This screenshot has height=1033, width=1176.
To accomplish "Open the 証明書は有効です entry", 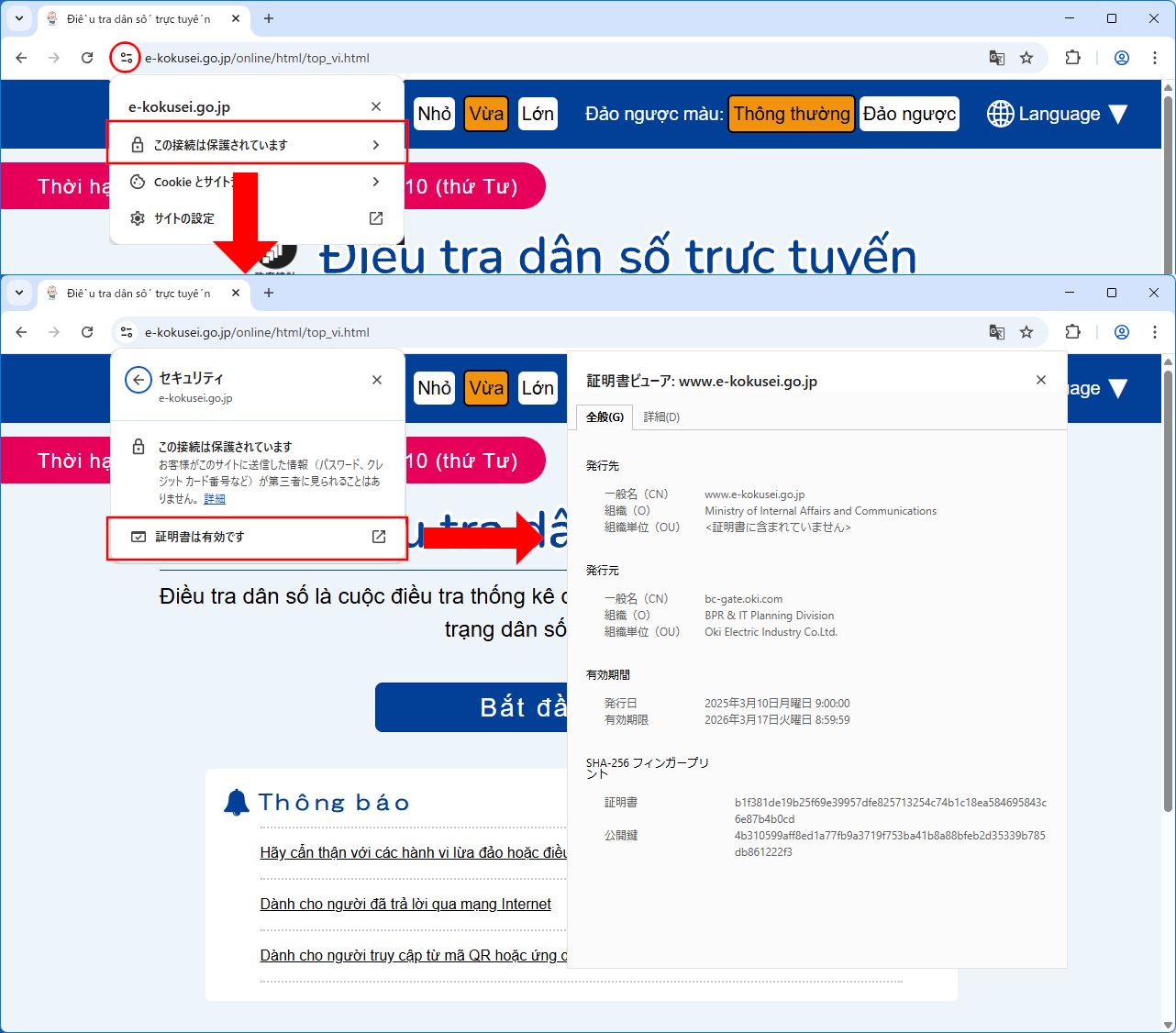I will pos(257,537).
